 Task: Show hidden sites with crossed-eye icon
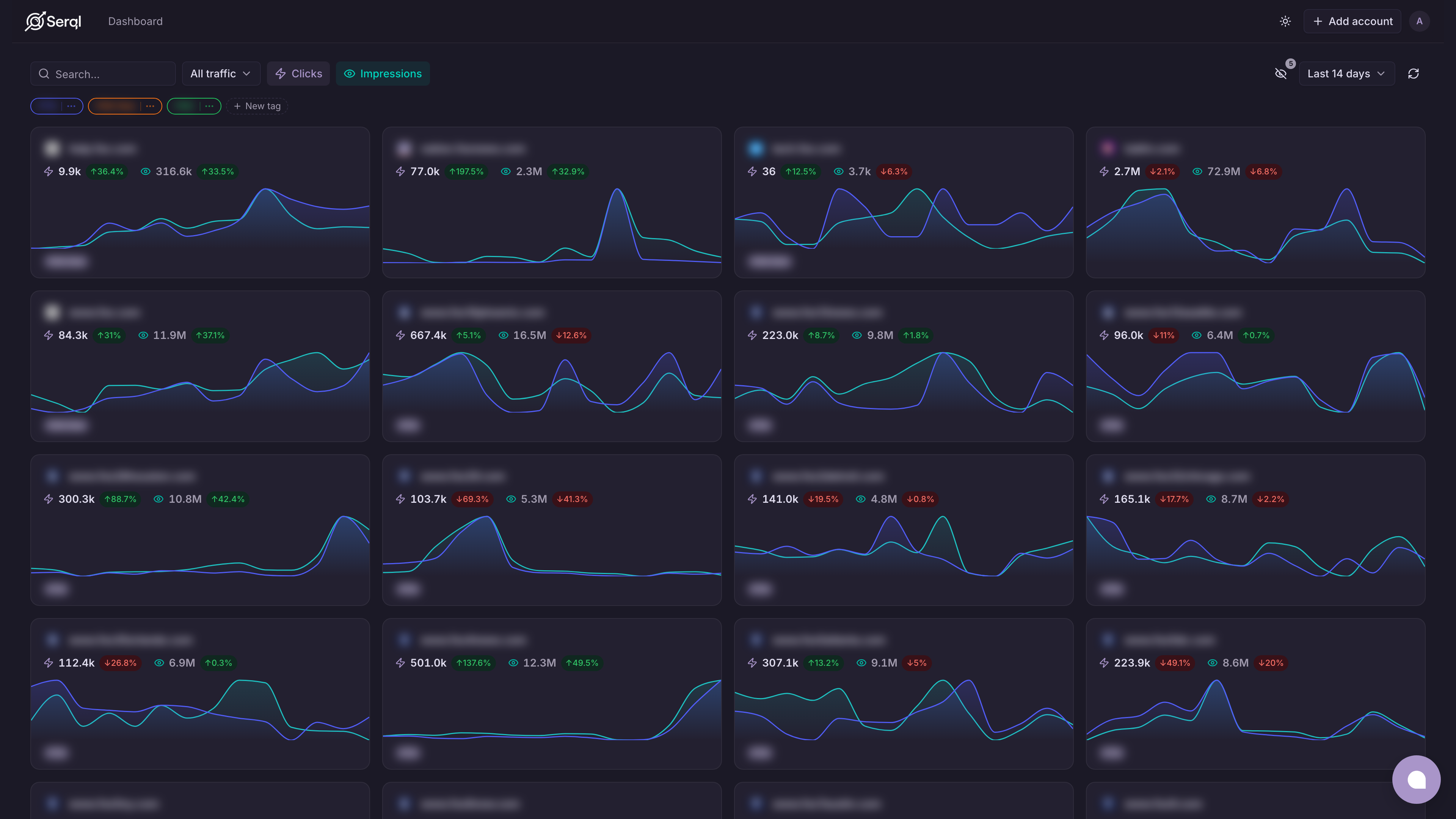[1281, 74]
